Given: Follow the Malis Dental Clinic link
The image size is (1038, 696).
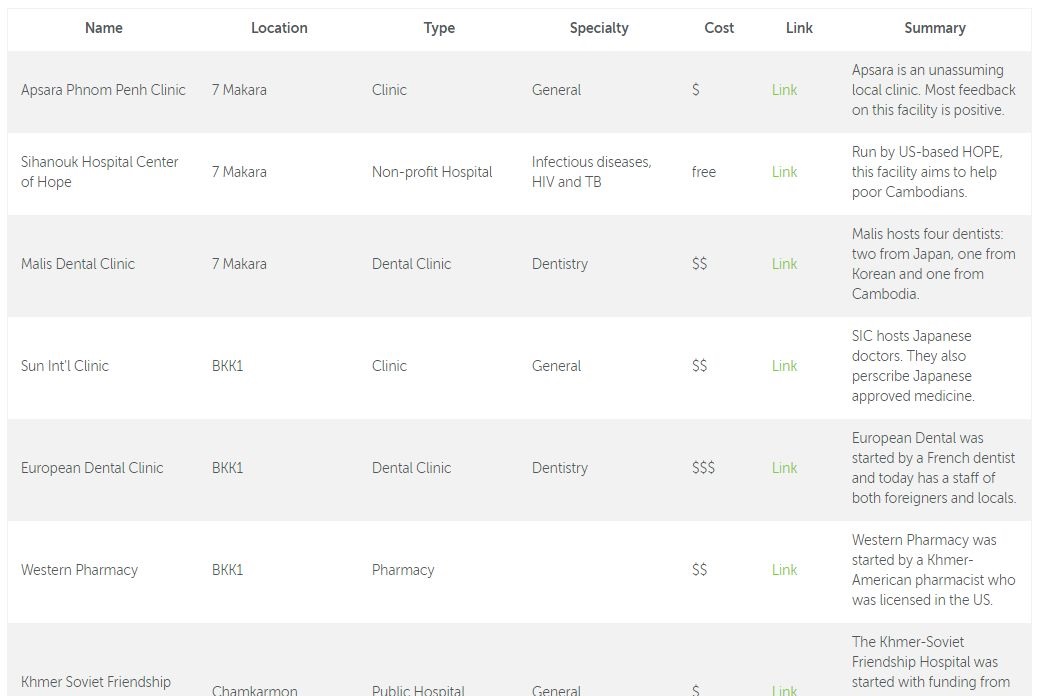Looking at the screenshot, I should [784, 264].
